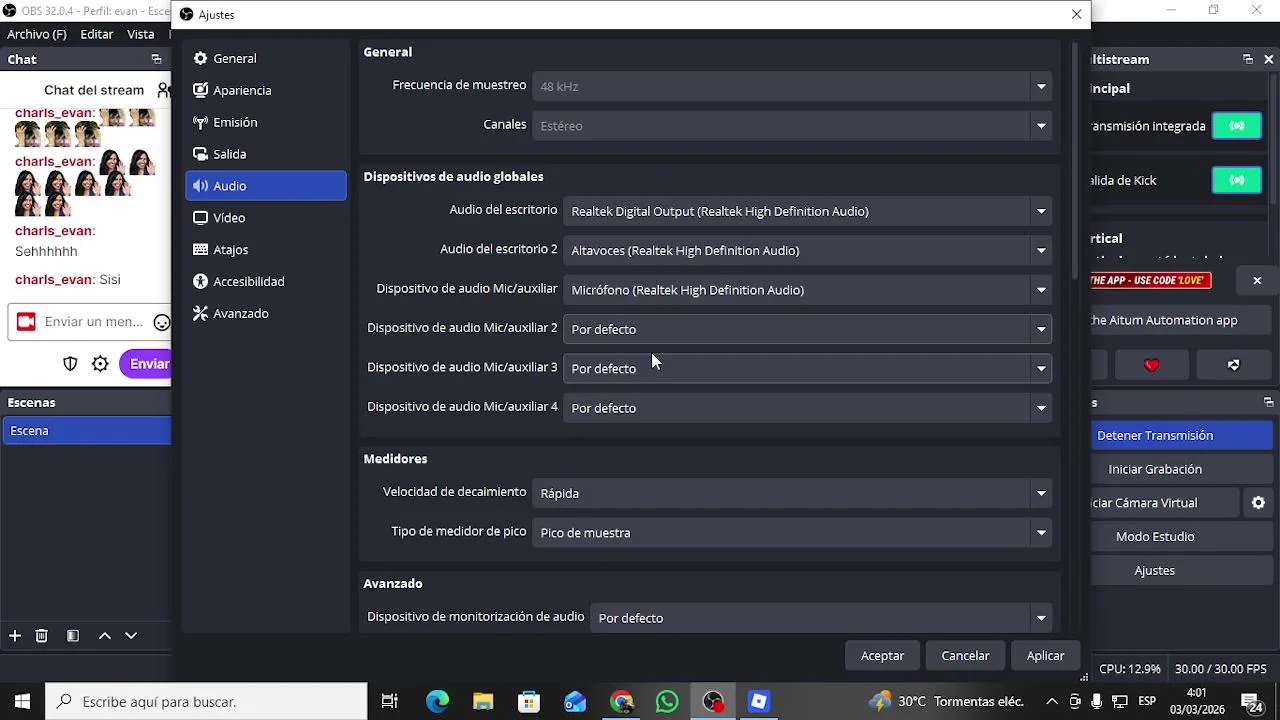The height and width of the screenshot is (720, 1280).
Task: Click the Ajustes dialog vertical scrollbar
Action: pos(1075,160)
